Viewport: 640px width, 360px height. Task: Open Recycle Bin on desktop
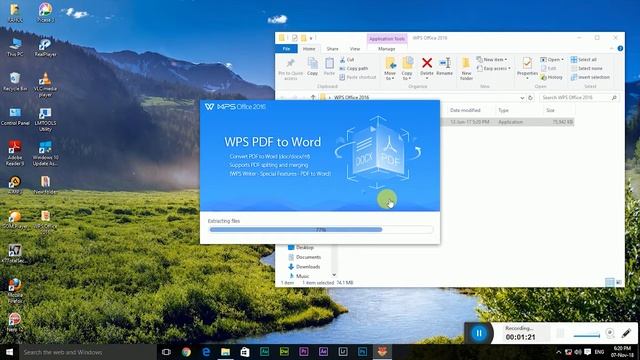click(x=15, y=82)
